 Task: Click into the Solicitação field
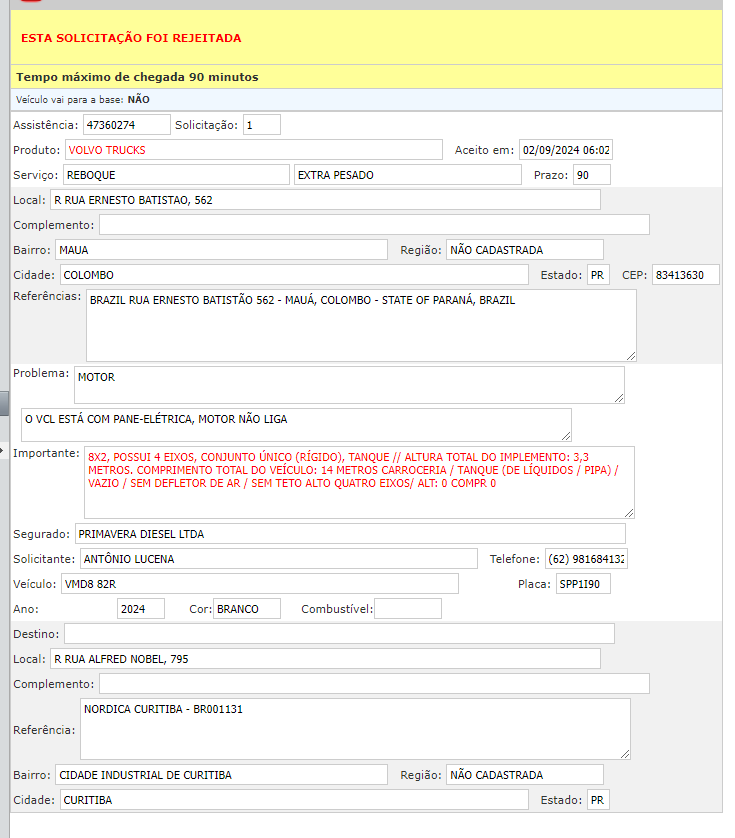[261, 125]
